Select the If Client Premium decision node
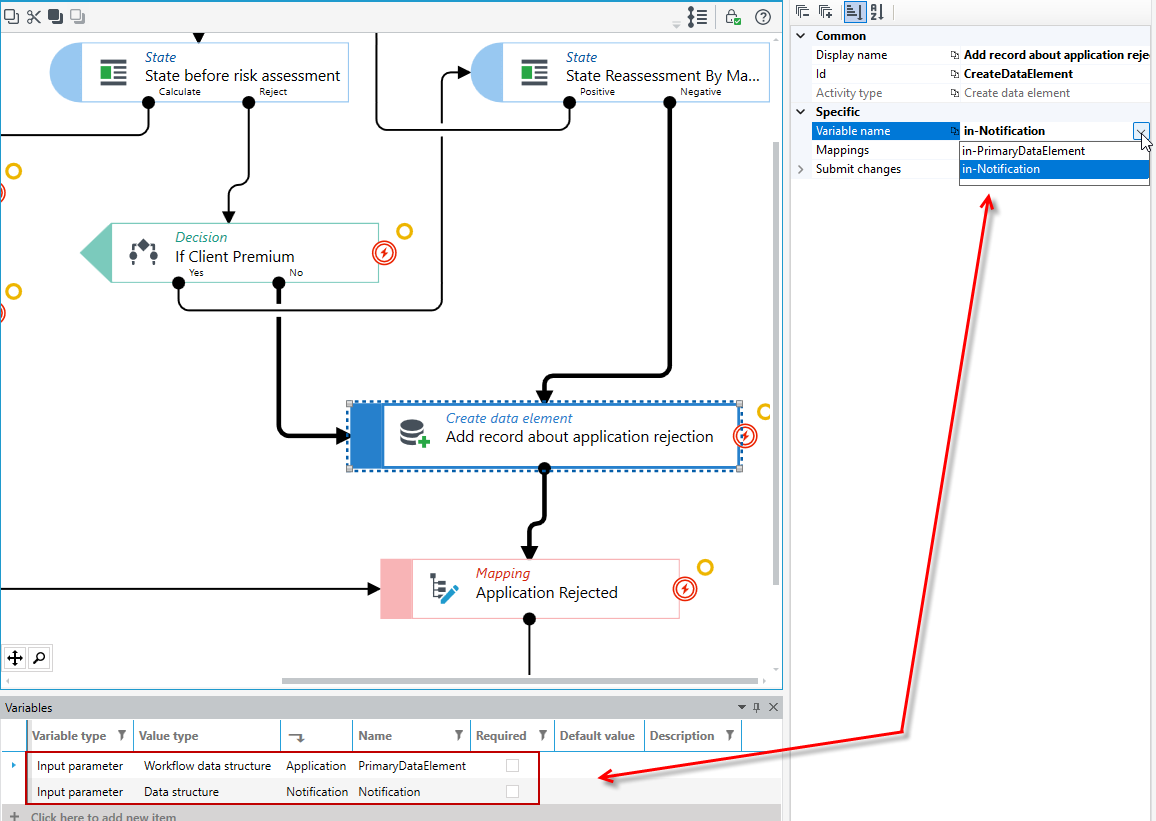The width and height of the screenshot is (1156, 821). click(x=230, y=253)
